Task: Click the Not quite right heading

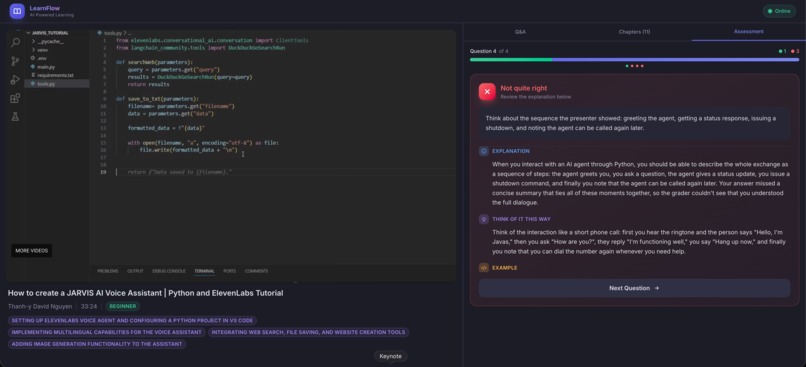Action: 524,88
